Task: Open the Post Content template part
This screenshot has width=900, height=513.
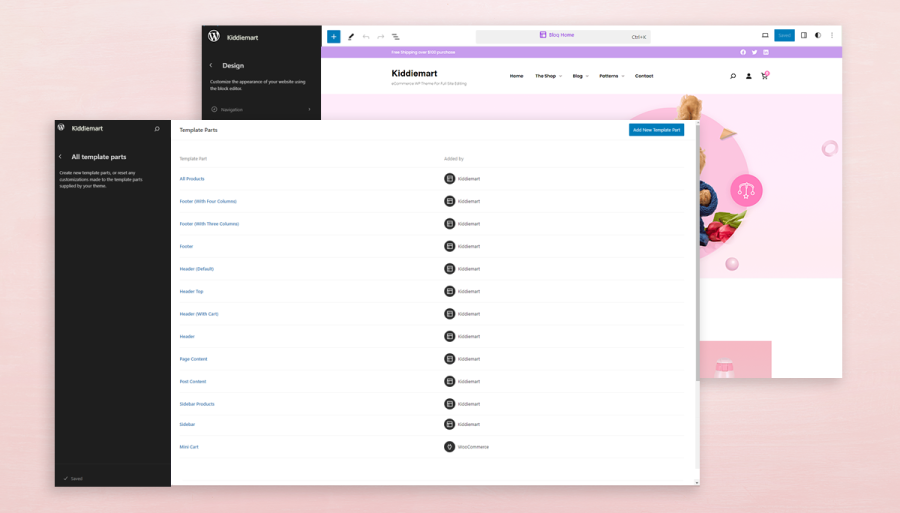Action: point(192,382)
